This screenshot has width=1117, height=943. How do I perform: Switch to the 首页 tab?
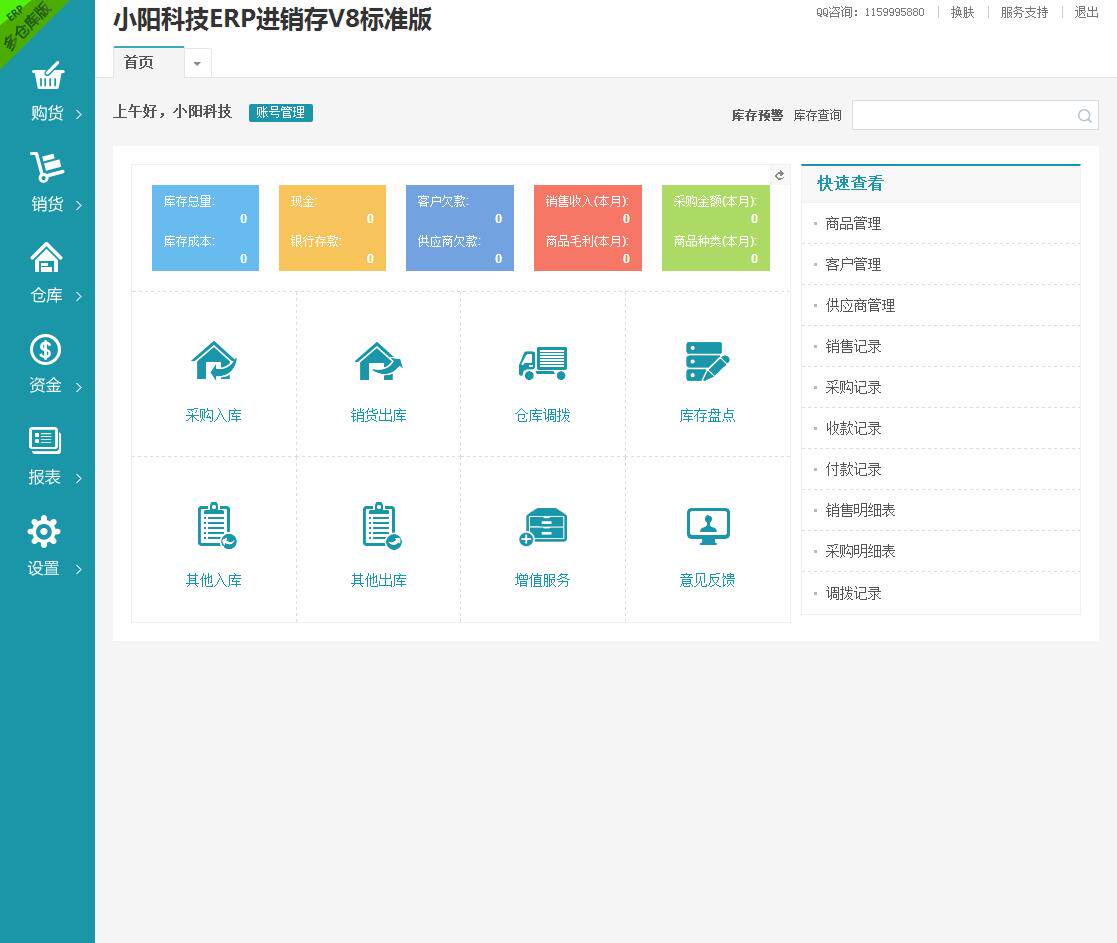click(x=148, y=63)
